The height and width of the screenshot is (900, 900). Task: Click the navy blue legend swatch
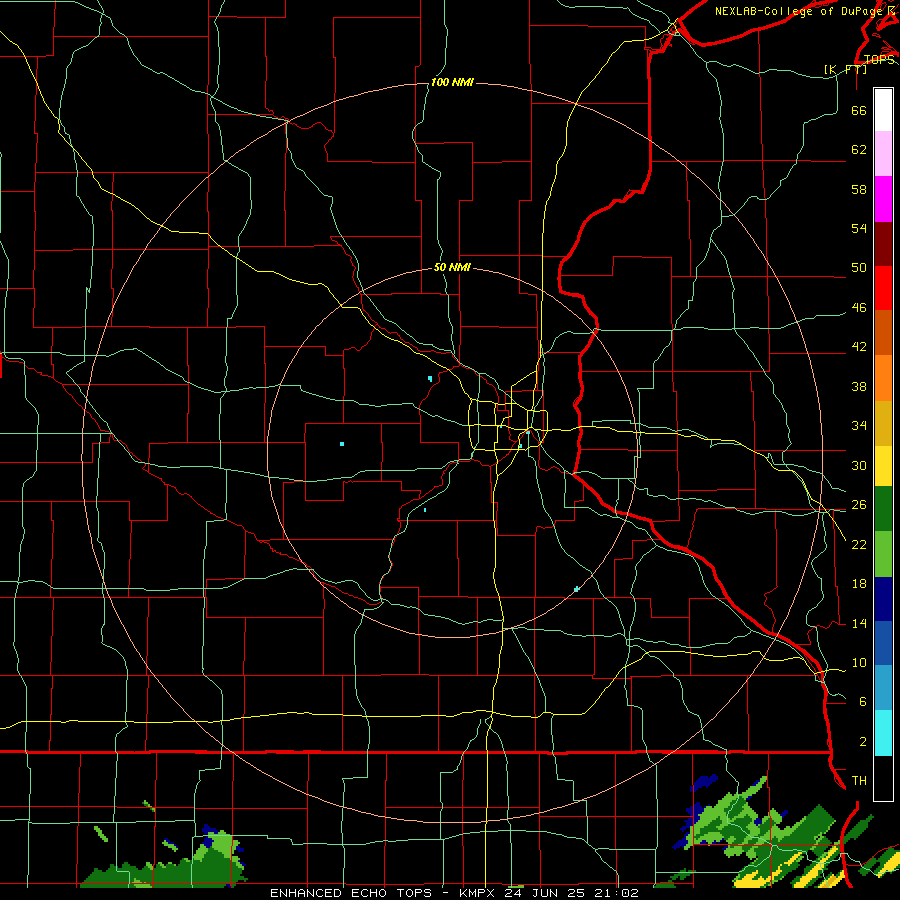point(883,599)
